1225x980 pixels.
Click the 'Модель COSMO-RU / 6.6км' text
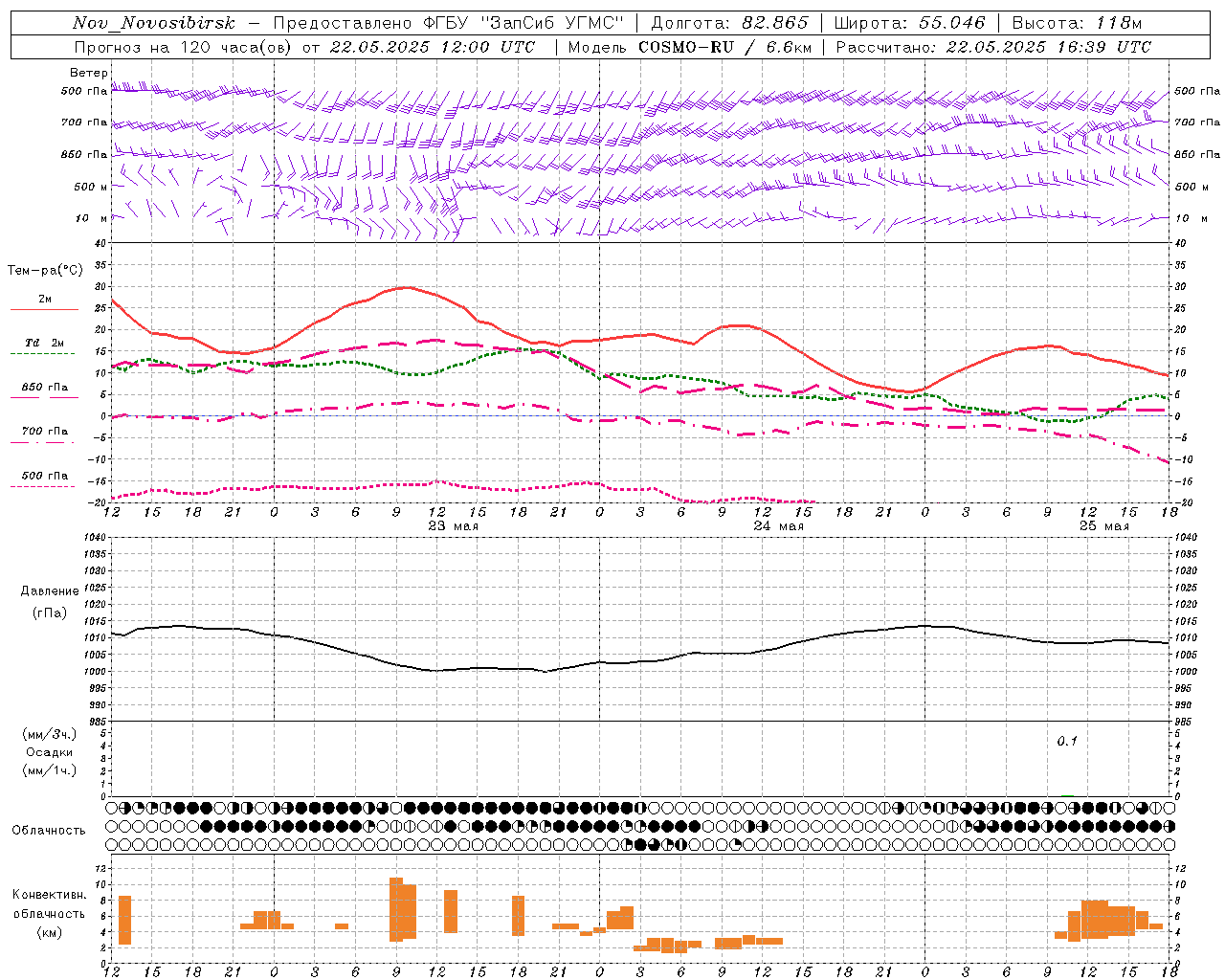[690, 47]
